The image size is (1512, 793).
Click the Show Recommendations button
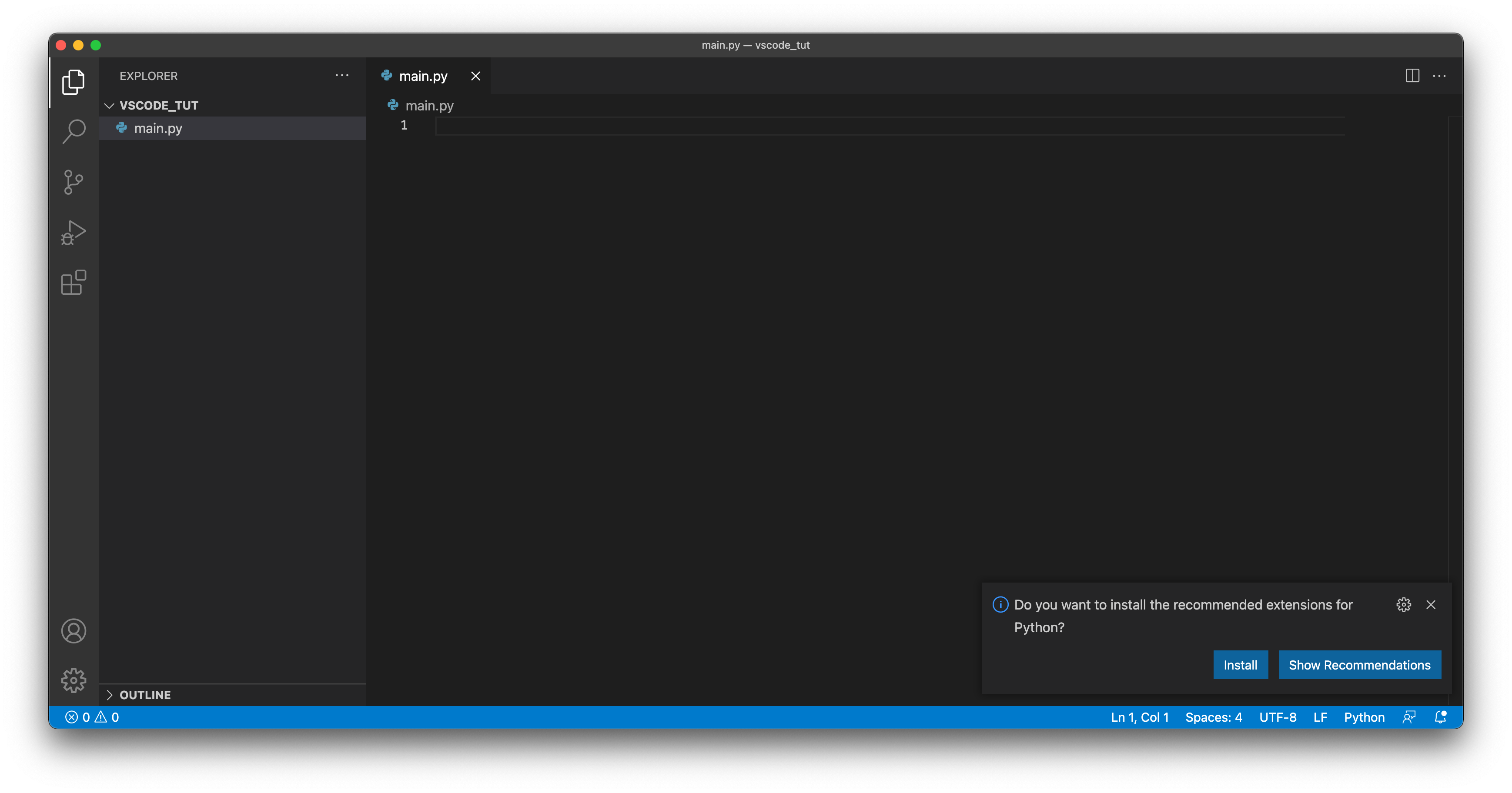coord(1359,665)
